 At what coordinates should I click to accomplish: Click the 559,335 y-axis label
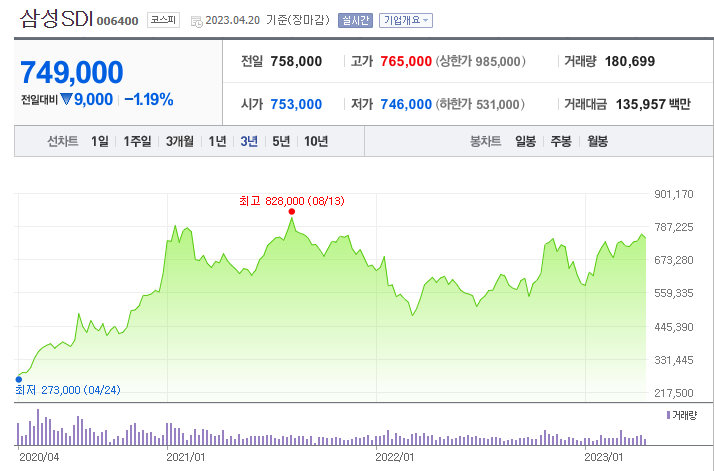coord(674,293)
